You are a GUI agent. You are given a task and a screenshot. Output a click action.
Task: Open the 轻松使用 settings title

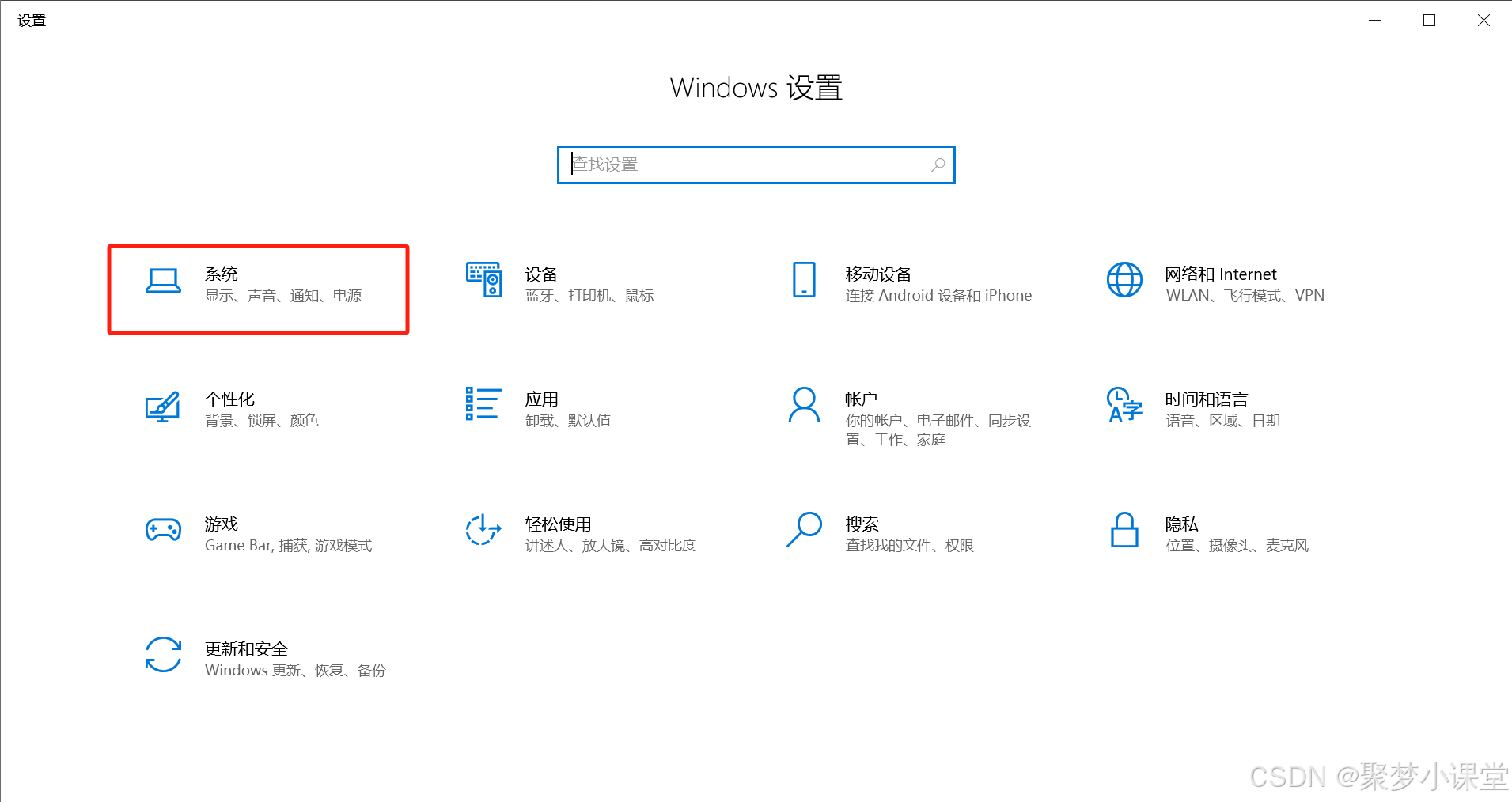559,524
